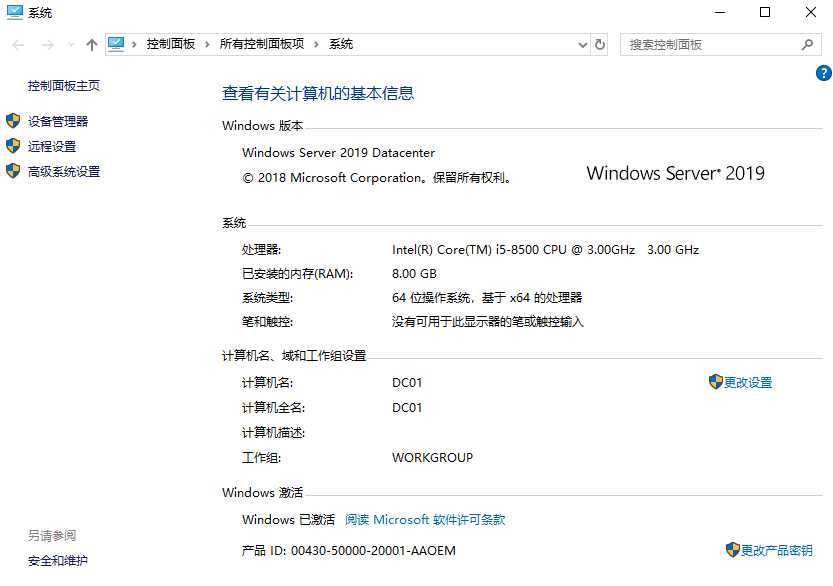This screenshot has height=586, width=833.
Task: Click the forward navigation arrow
Action: [x=47, y=45]
